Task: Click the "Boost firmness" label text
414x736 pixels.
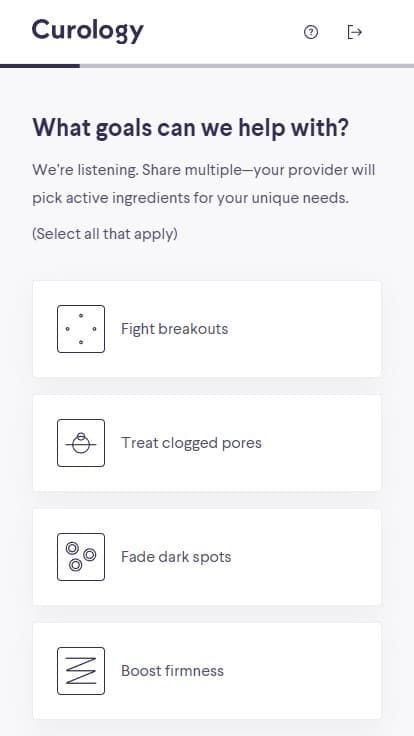Action: (x=172, y=671)
